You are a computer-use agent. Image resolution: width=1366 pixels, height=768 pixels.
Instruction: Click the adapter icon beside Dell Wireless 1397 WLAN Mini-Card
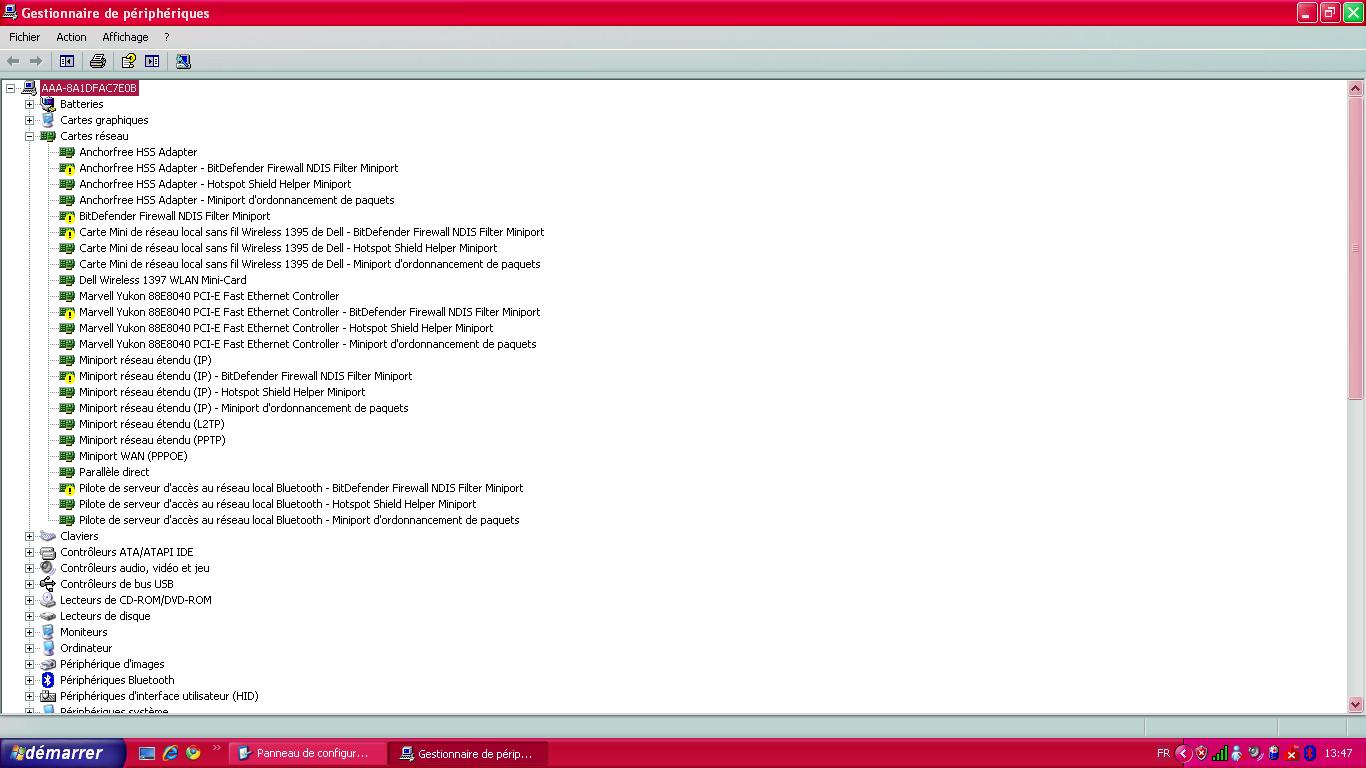pos(67,280)
